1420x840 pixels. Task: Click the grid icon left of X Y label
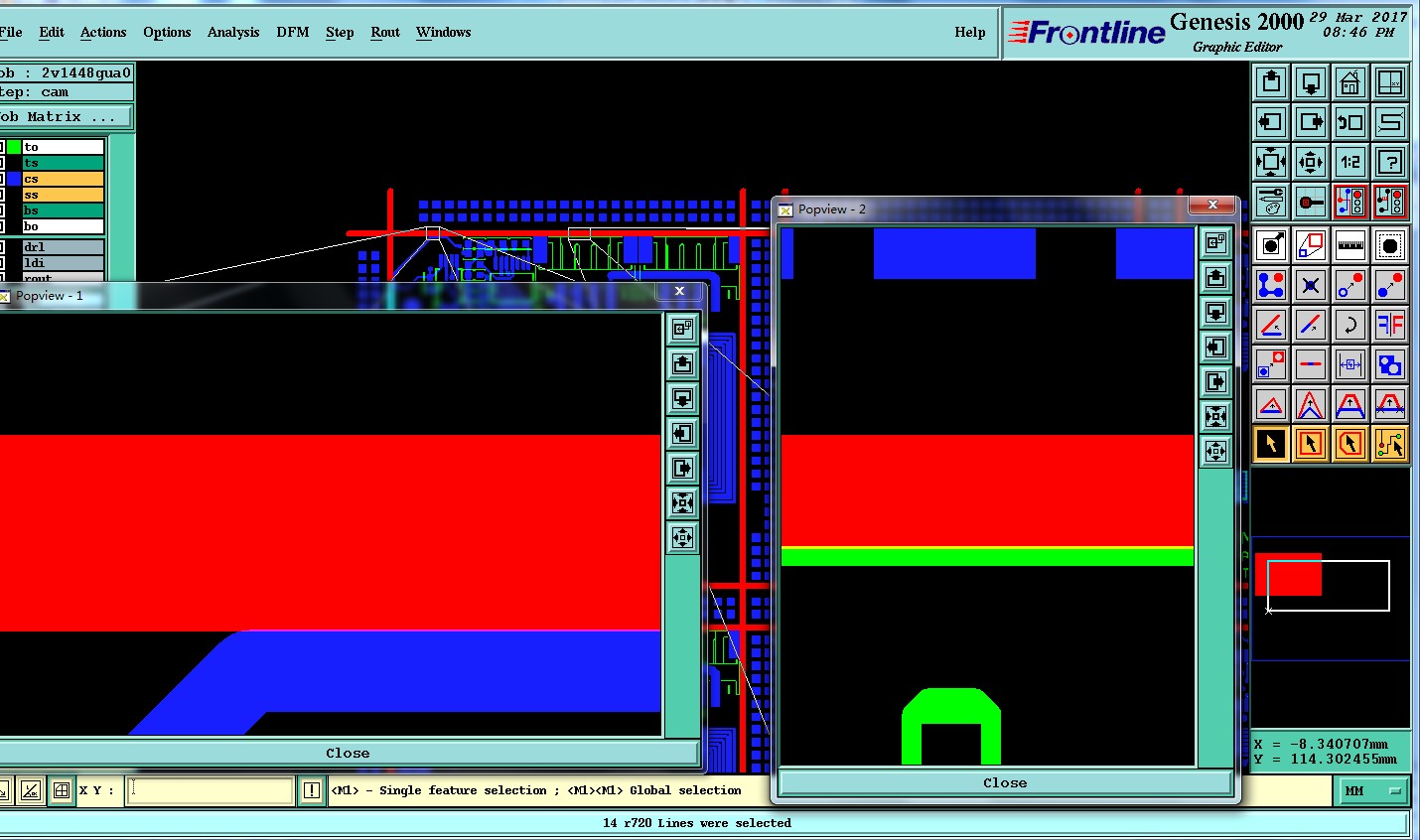tap(62, 790)
